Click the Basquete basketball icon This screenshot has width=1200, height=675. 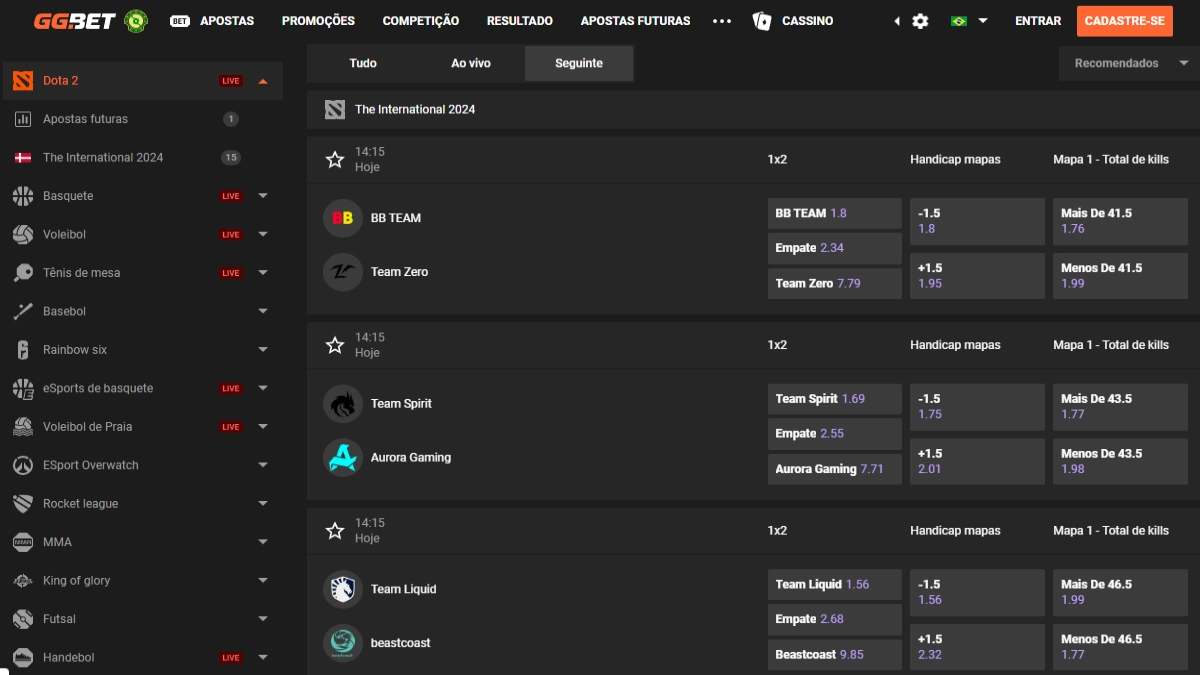[x=23, y=196]
